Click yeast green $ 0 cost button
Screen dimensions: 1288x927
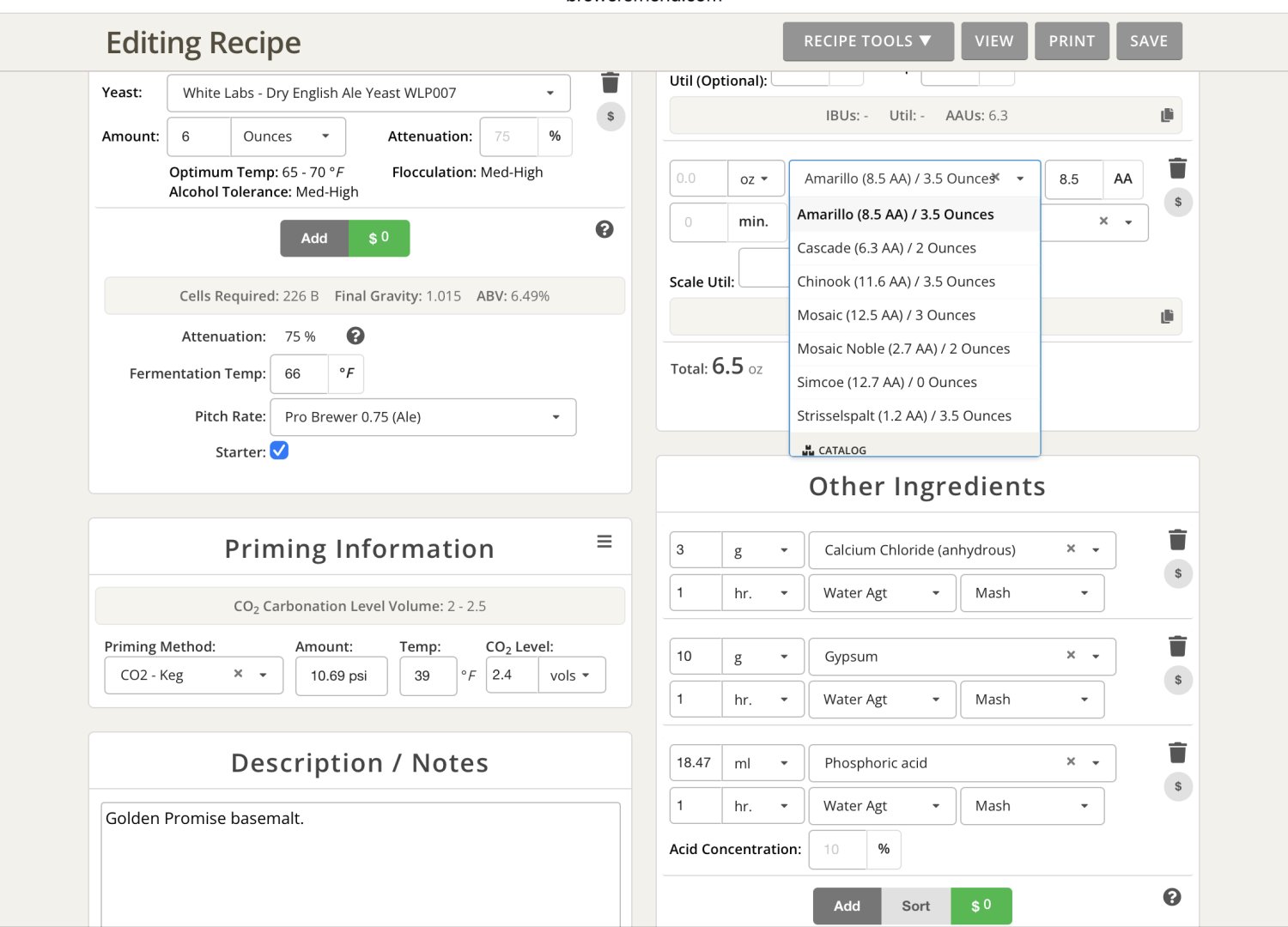[379, 239]
